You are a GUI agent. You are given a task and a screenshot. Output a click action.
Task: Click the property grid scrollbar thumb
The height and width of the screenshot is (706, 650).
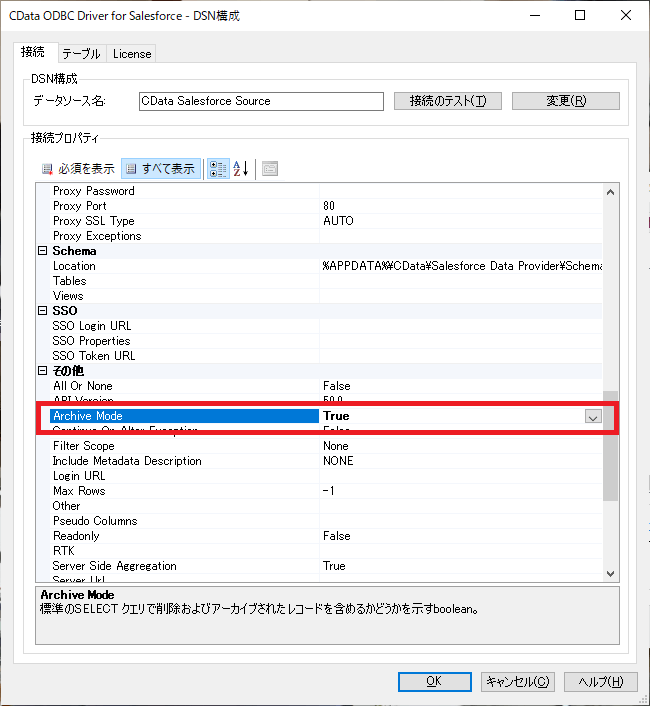pos(610,446)
